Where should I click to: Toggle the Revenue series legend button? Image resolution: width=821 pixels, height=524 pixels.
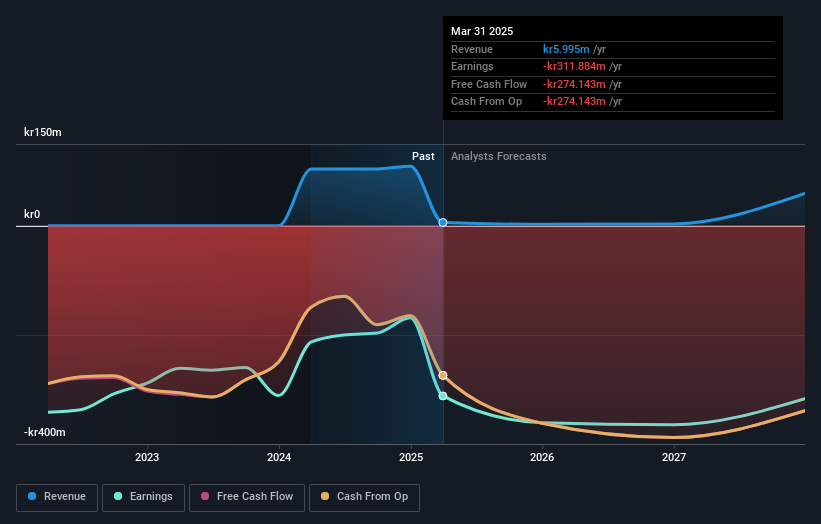click(x=57, y=497)
